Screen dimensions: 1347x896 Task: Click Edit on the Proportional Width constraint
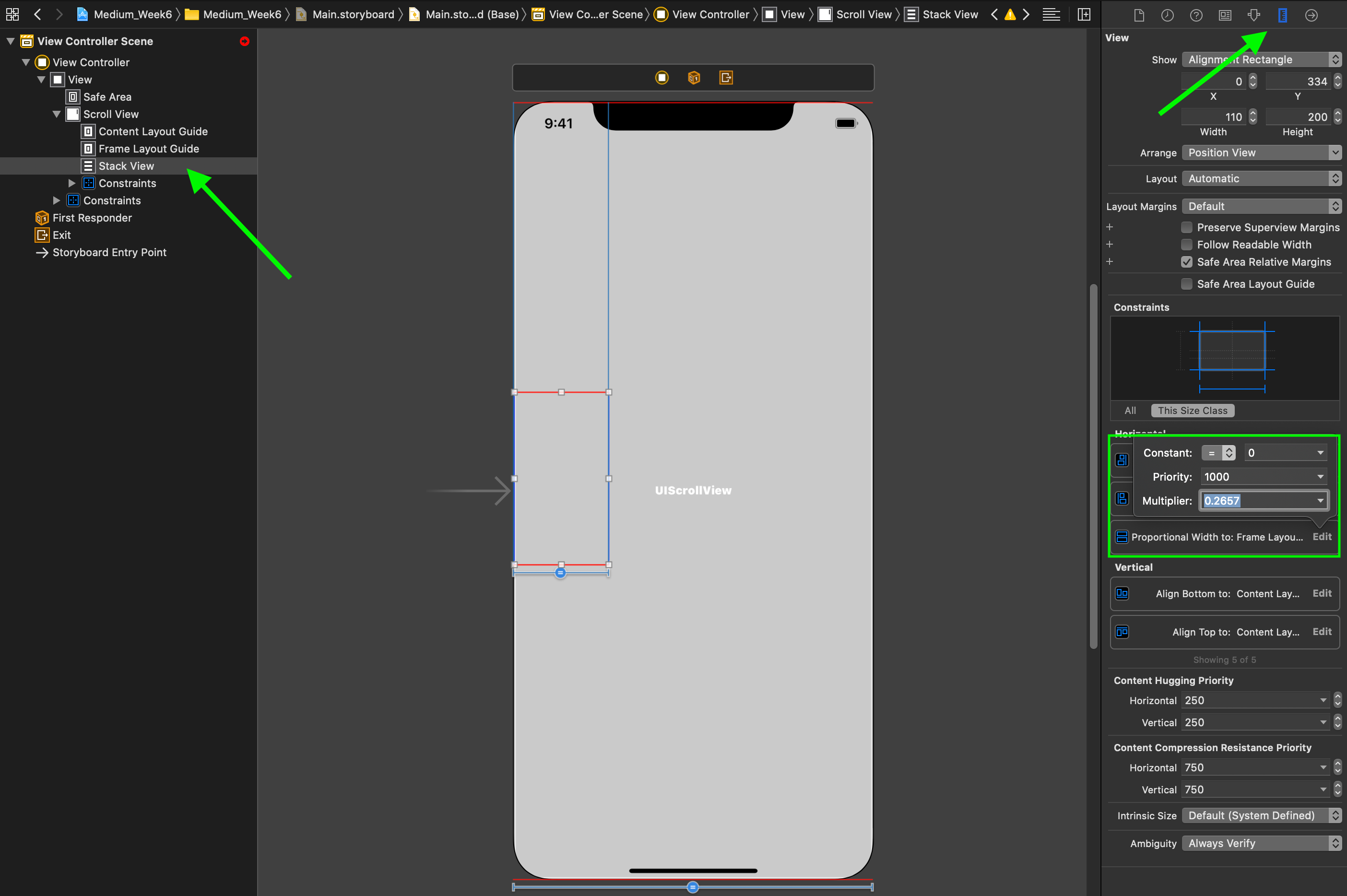[x=1322, y=537]
